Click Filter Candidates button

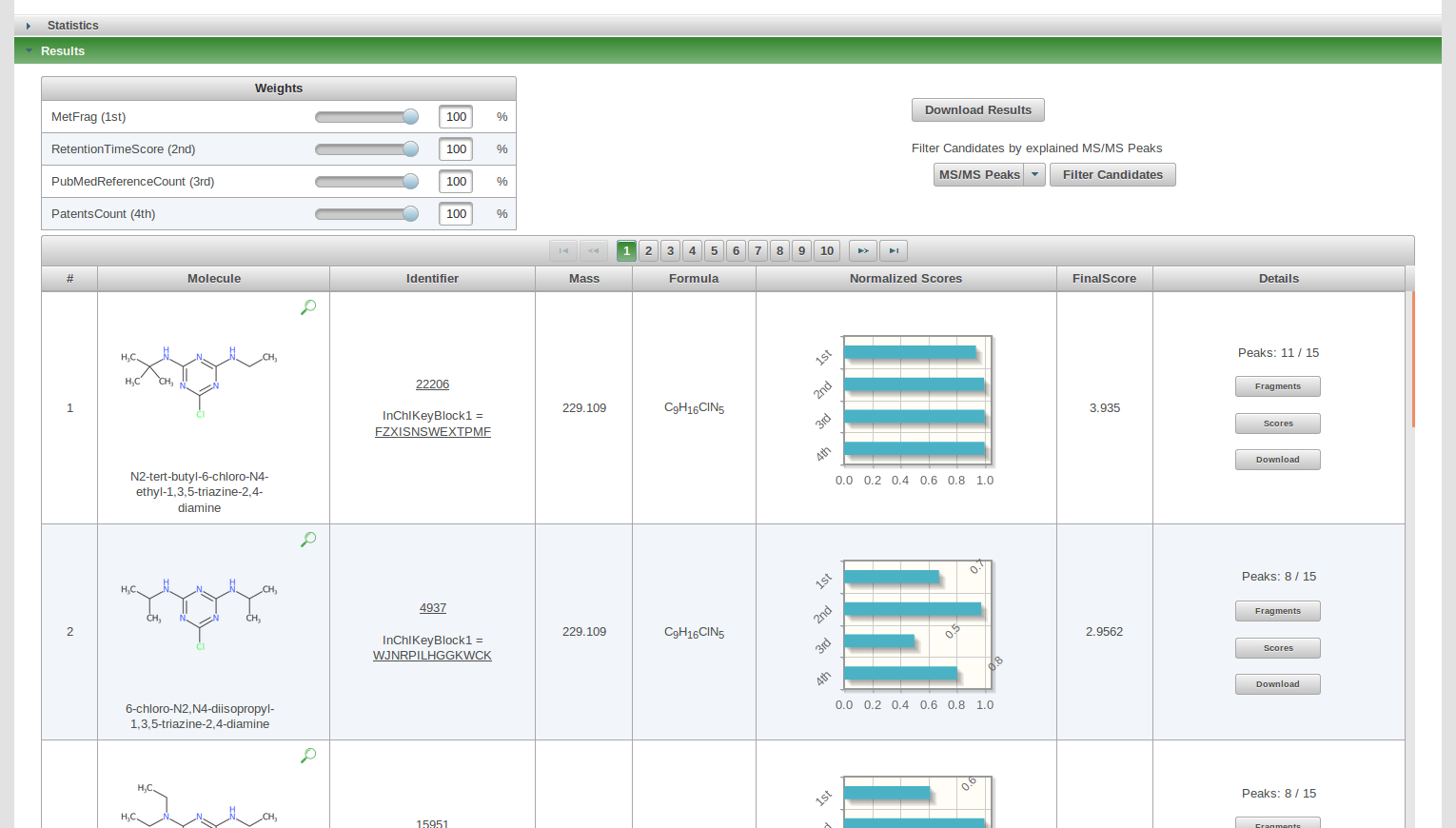[x=1112, y=174]
